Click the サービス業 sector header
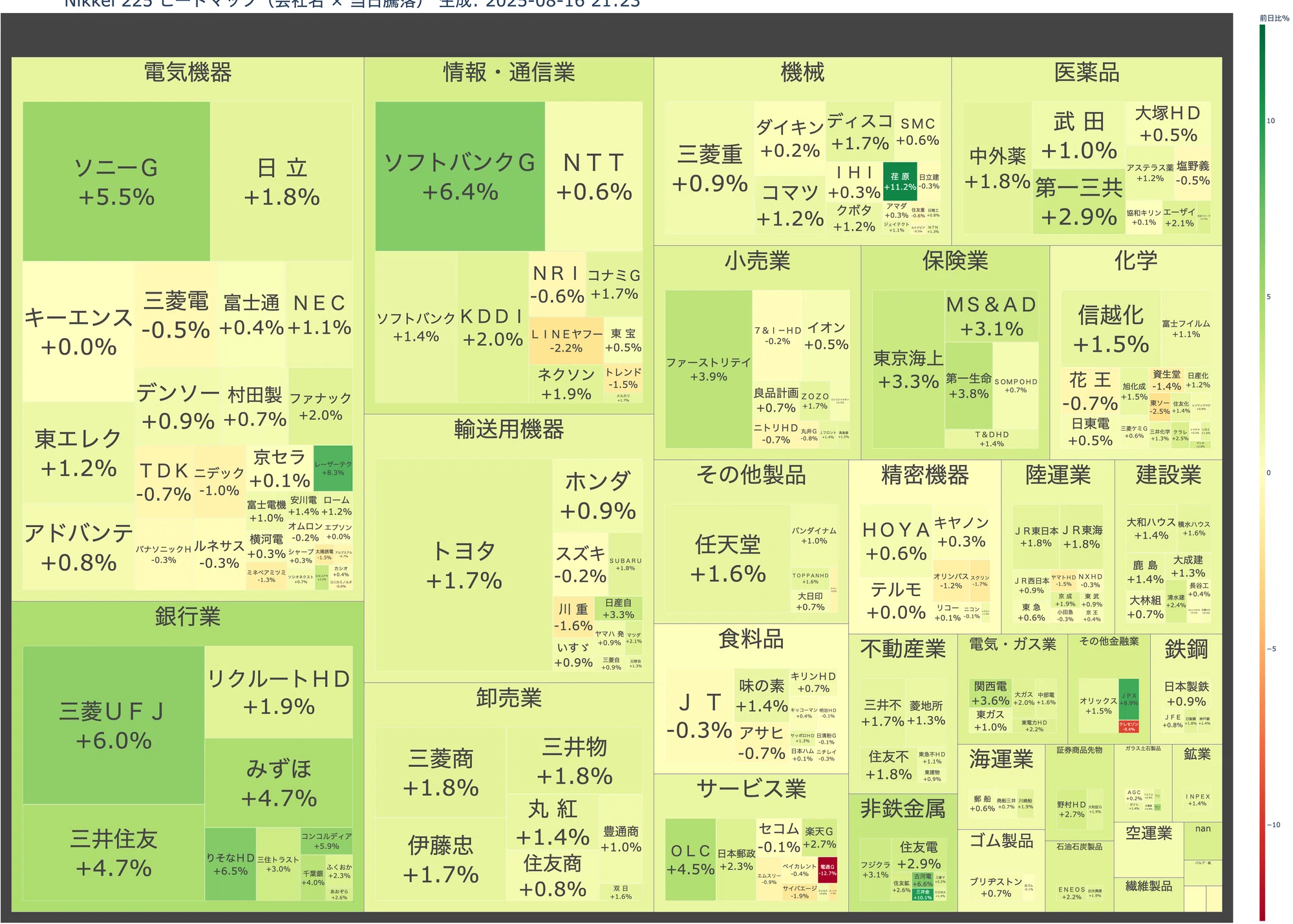This screenshot has width=1293, height=924. [751, 790]
